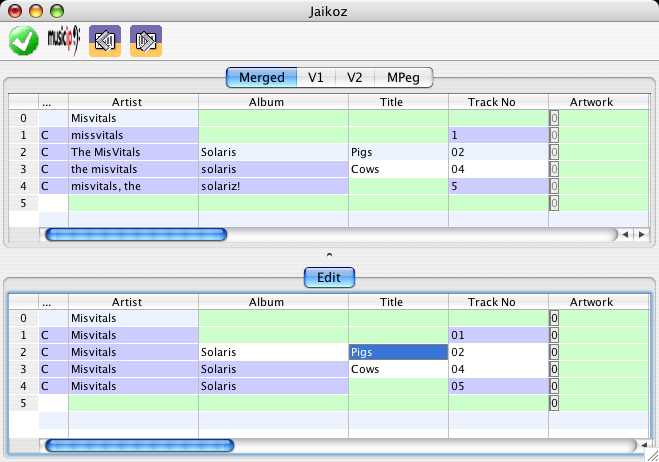
Task: Click Track No header in Edit table
Action: tap(498, 302)
